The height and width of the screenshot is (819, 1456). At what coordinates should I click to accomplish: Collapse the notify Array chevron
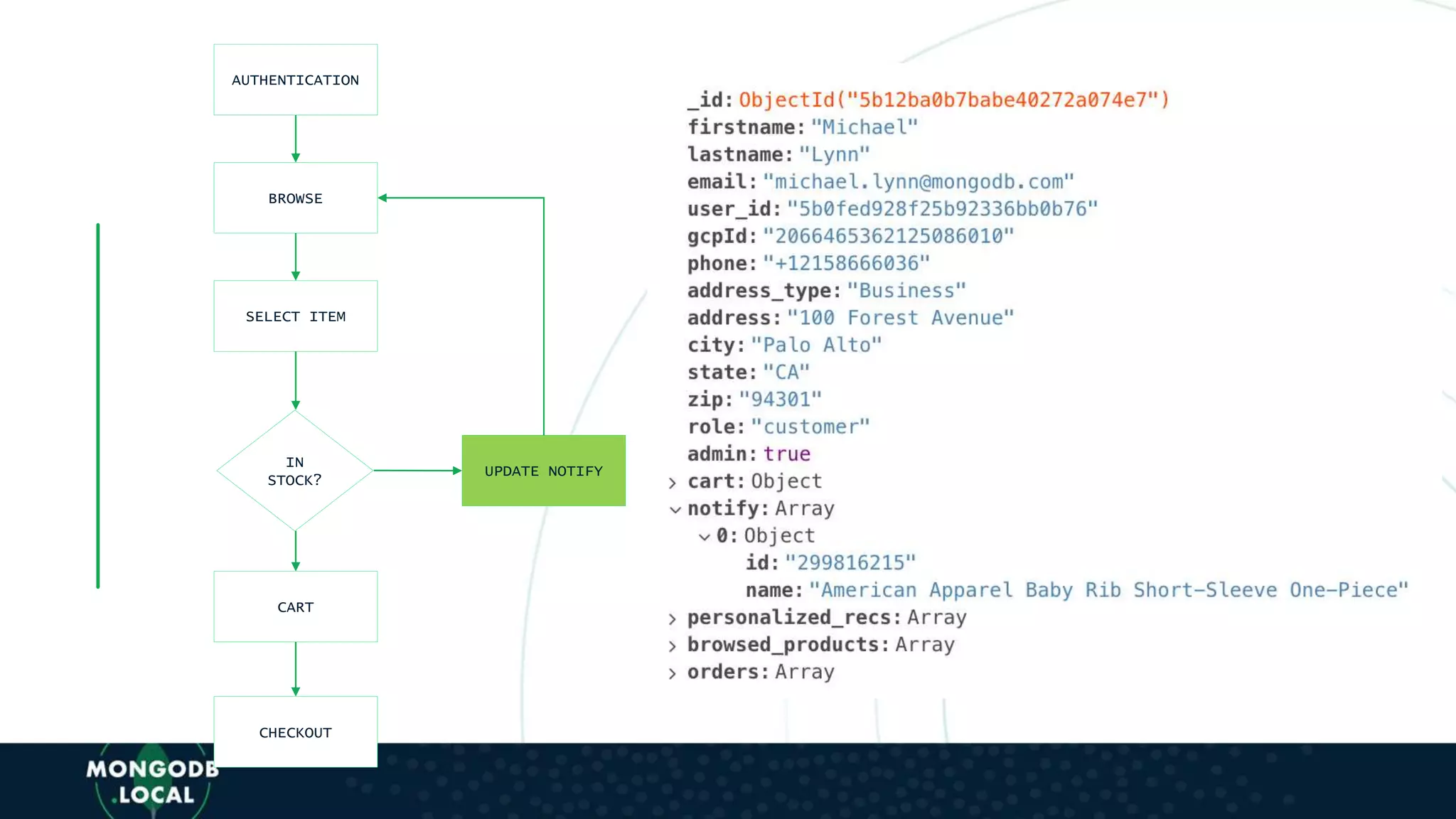point(675,510)
